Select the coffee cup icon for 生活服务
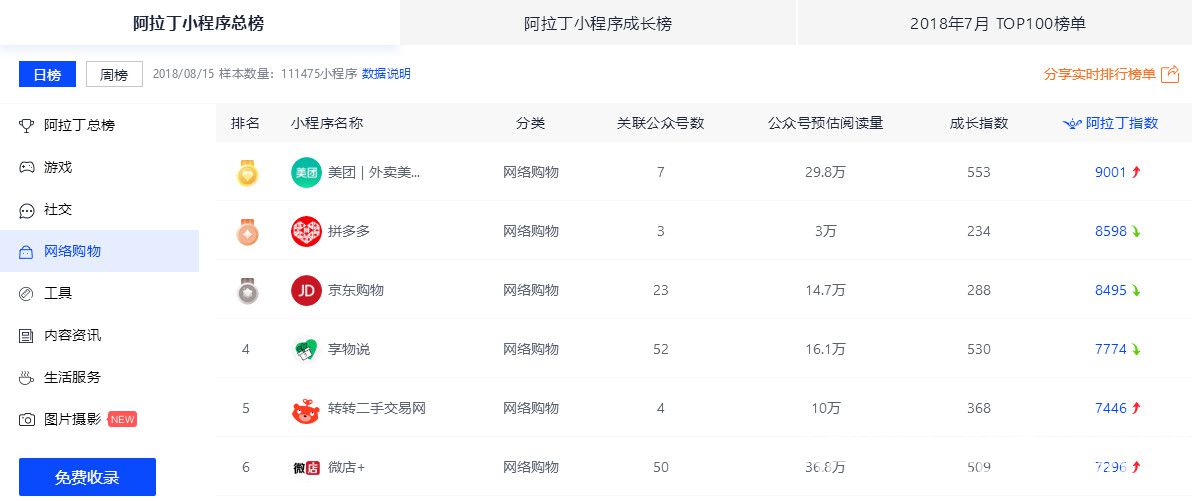This screenshot has height=501, width=1192. coord(27,377)
